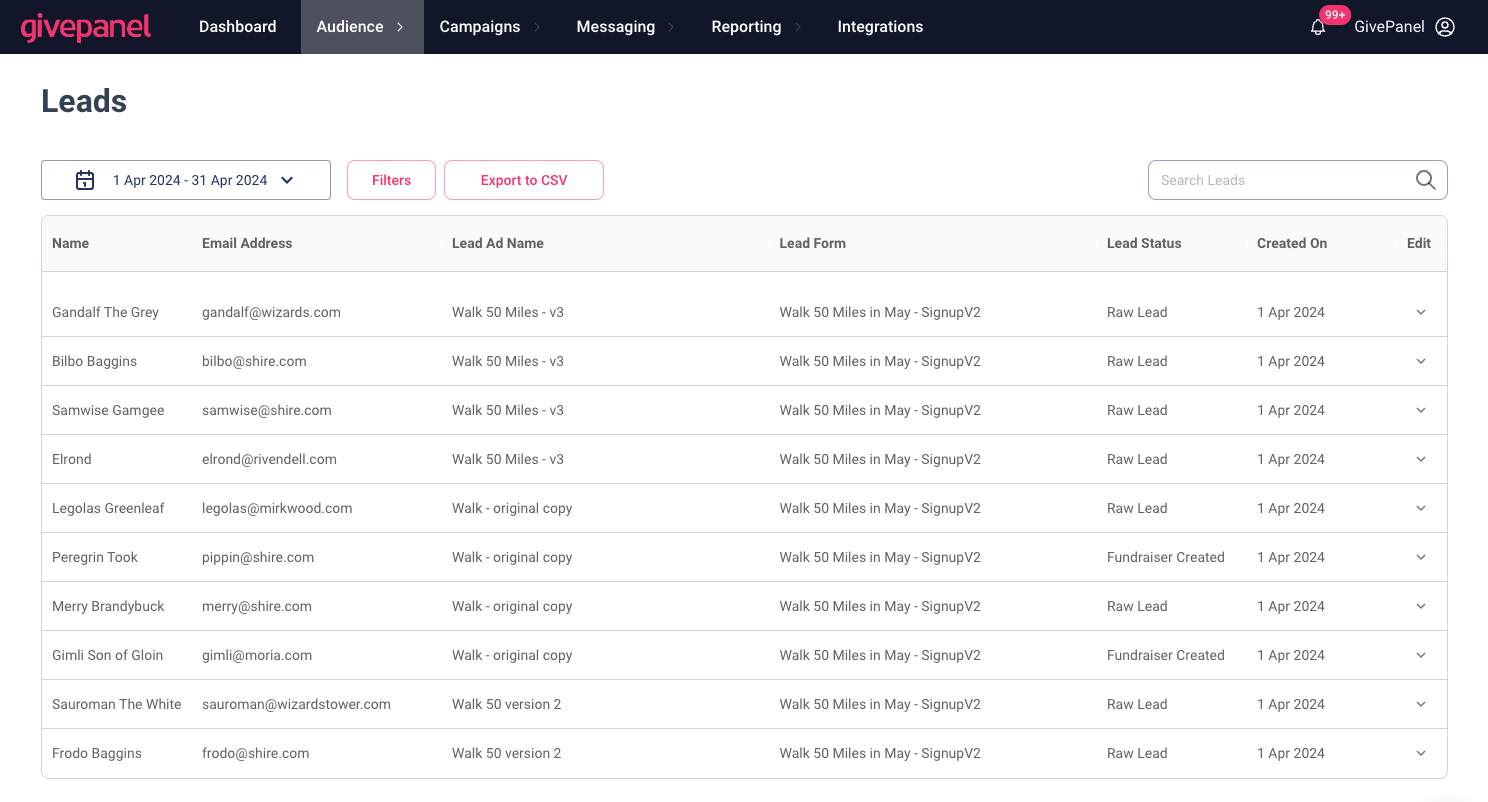Expand Peregrin Took's edit chevron
Screen dimensions: 1488x802
pos(1421,557)
